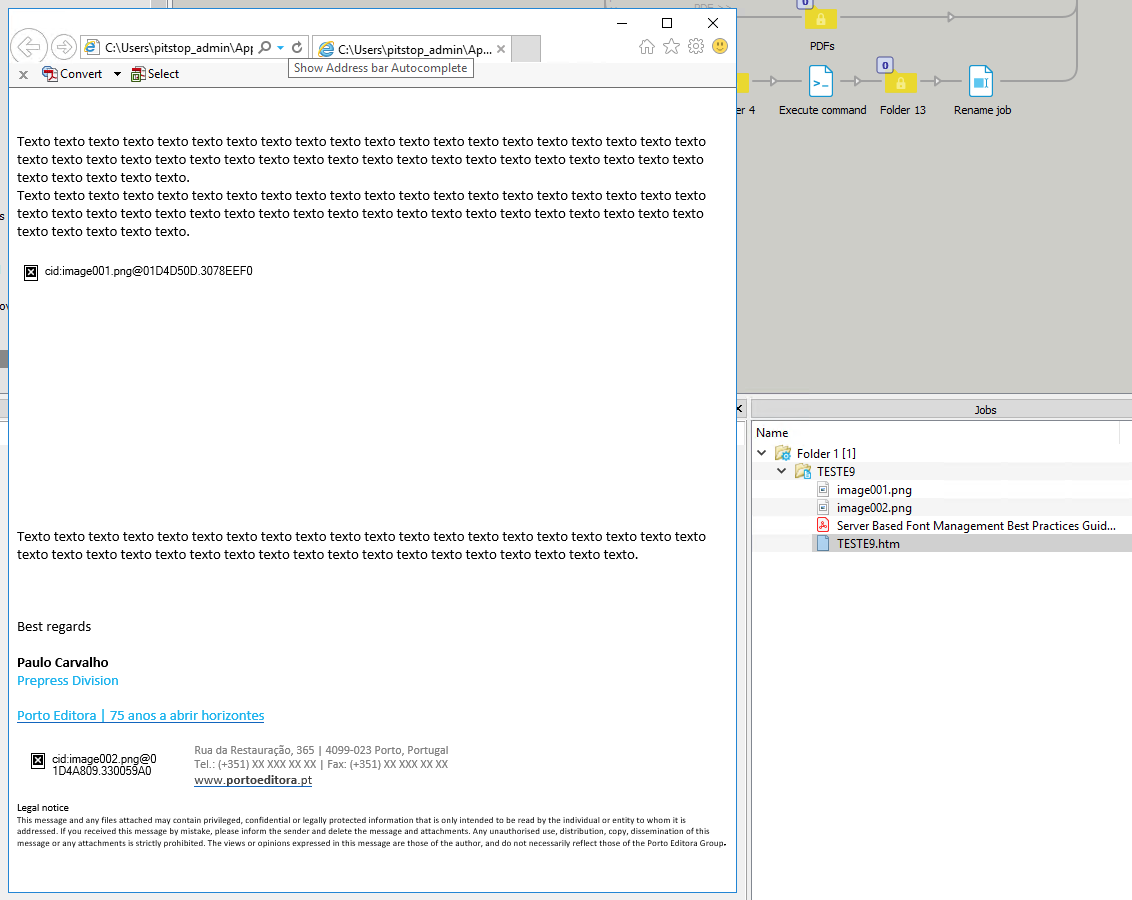
Task: Click the Convert button in the PDF toolbar
Action: [x=72, y=74]
